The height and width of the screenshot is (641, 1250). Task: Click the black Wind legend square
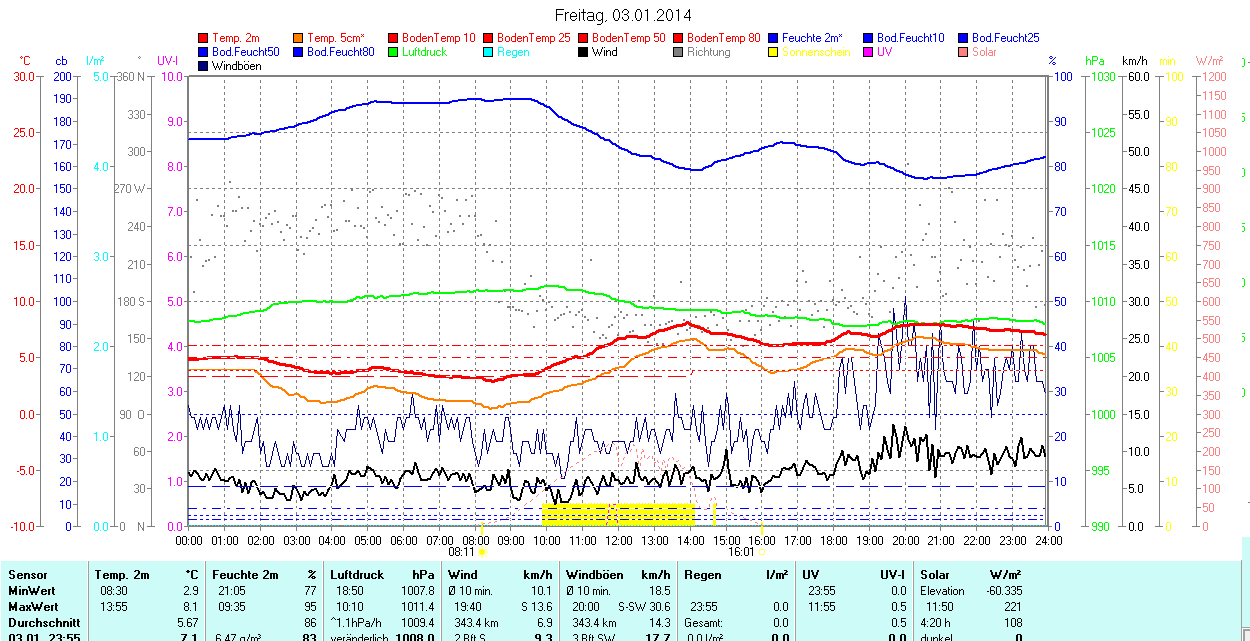583,52
